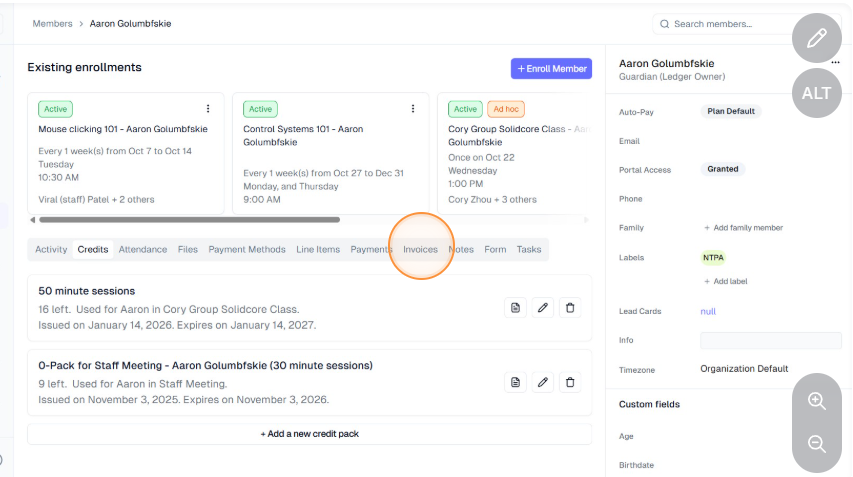Click the enrollments horizontal scrollbar

189,220
